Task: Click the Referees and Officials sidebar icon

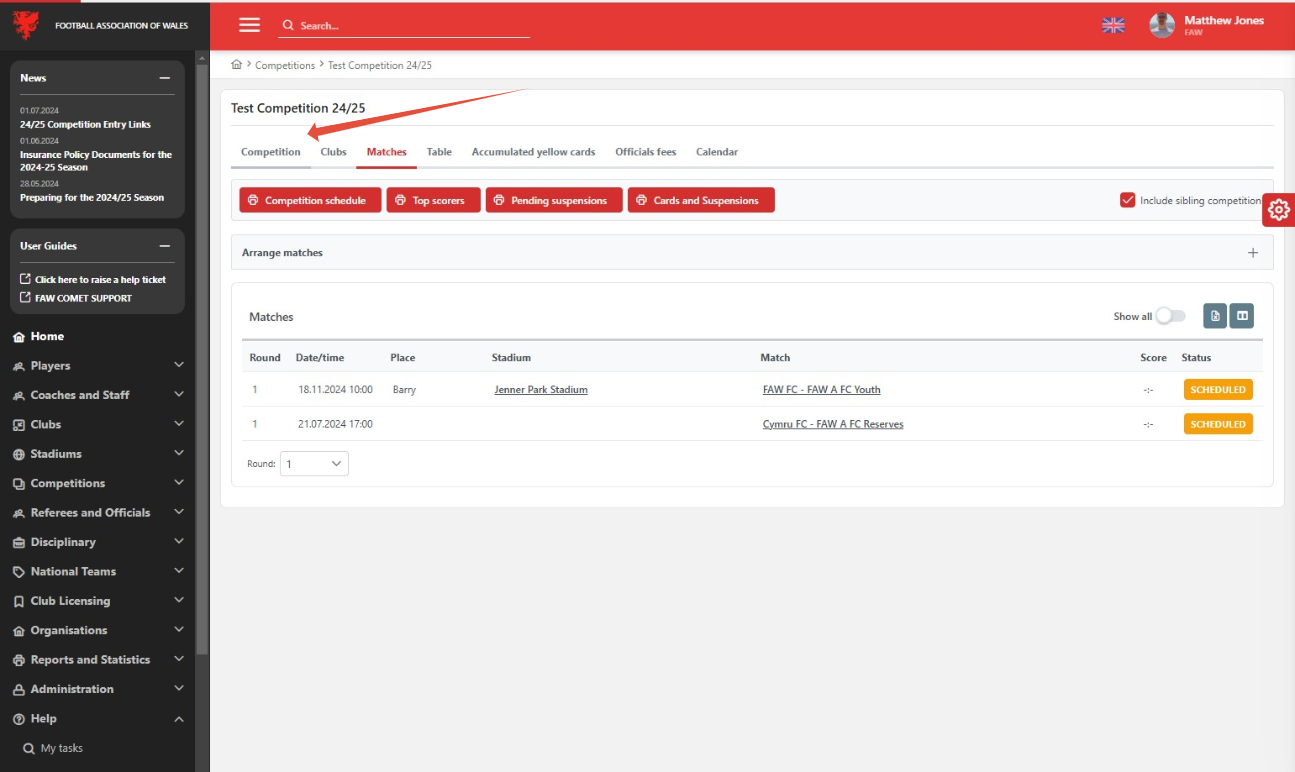Action: (19, 513)
